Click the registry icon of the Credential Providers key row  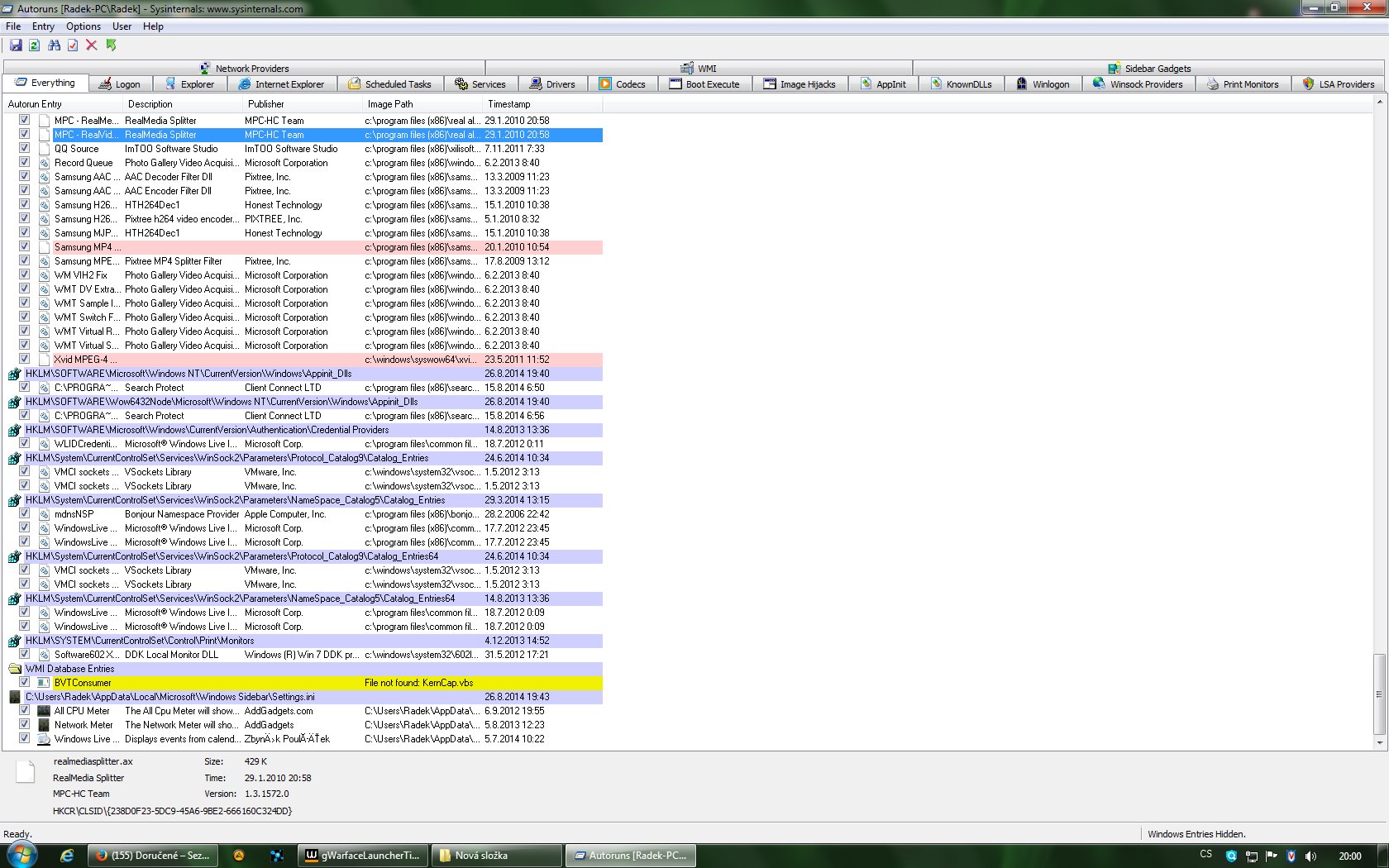point(14,430)
